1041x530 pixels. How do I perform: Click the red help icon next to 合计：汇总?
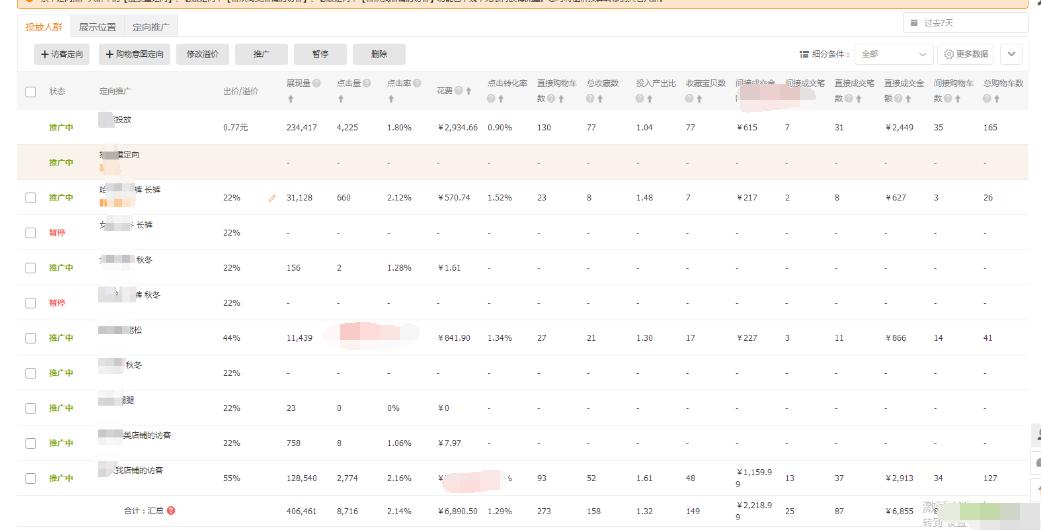pyautogui.click(x=171, y=511)
